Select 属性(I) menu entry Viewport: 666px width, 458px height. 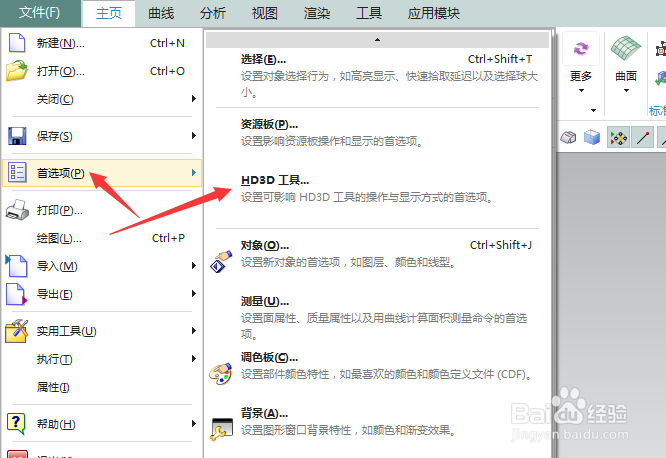coord(102,387)
